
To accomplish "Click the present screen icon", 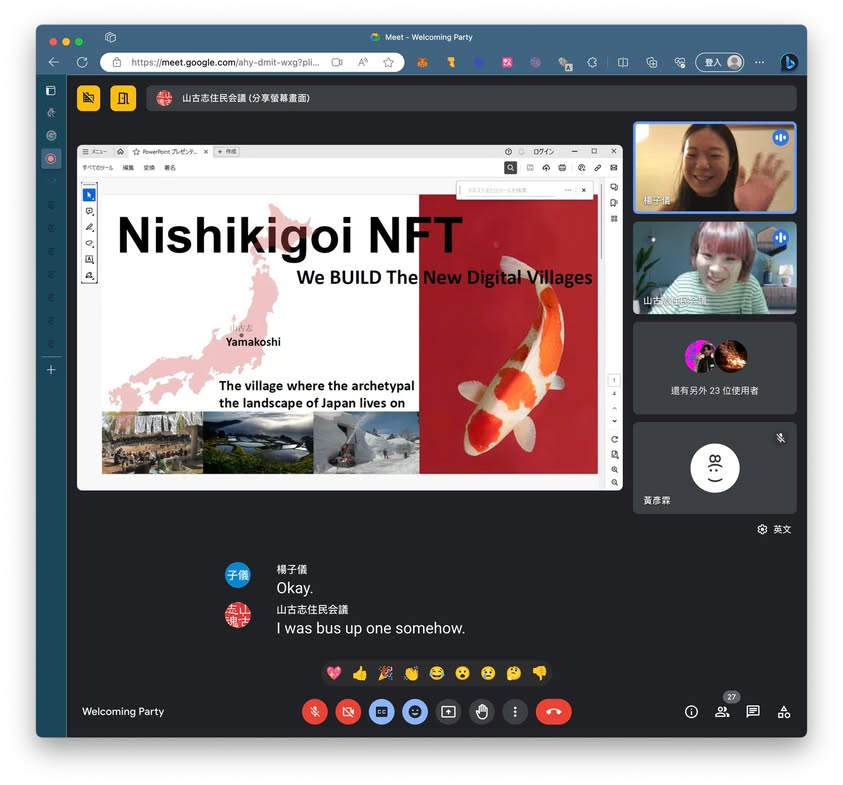I will click(x=448, y=712).
